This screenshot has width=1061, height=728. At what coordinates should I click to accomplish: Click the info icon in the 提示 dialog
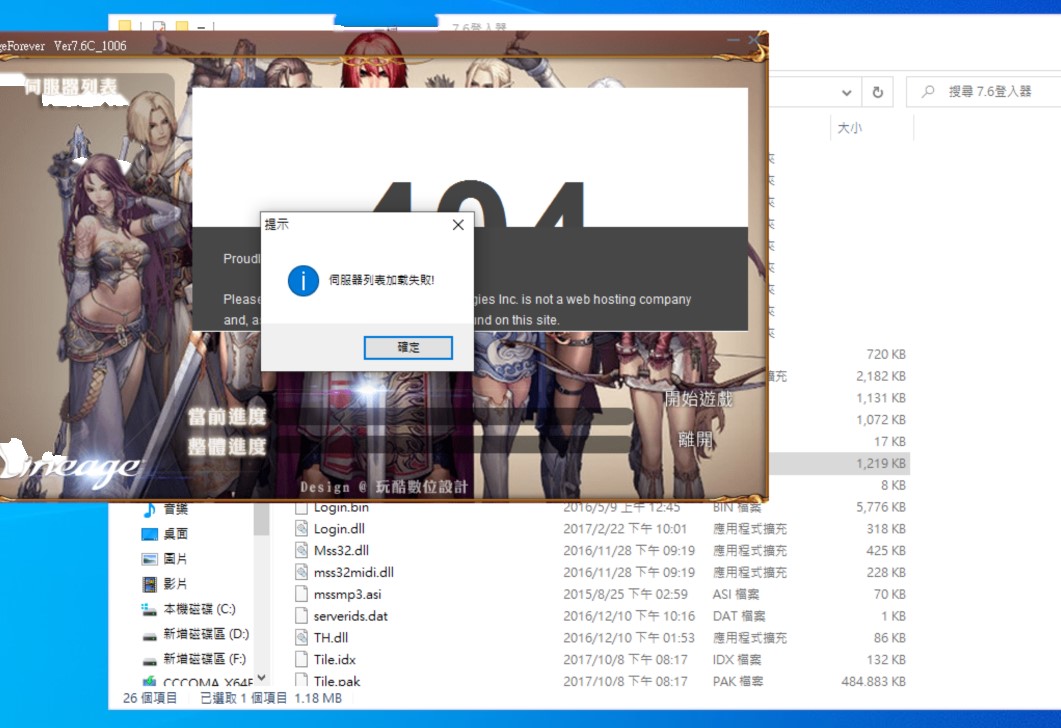[x=303, y=280]
